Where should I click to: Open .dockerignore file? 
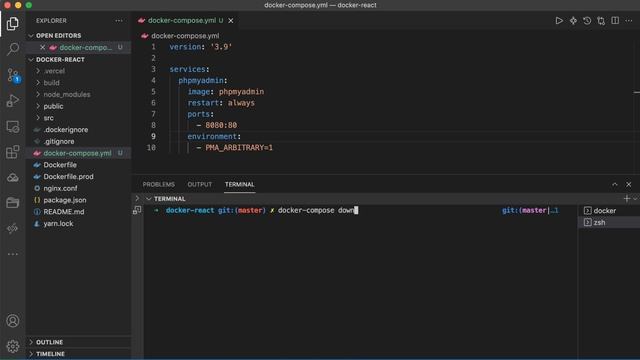click(x=66, y=130)
